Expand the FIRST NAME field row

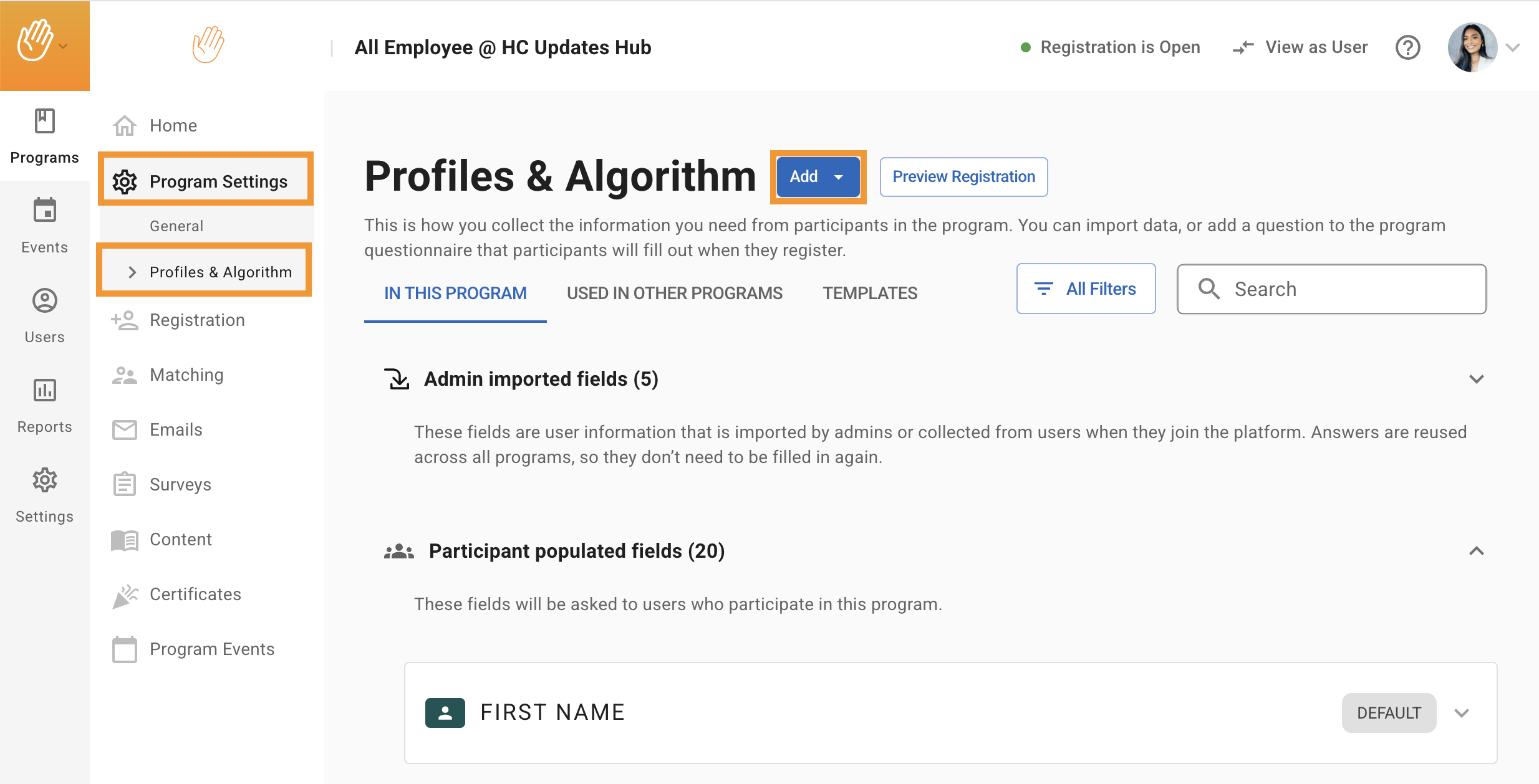coord(1462,713)
